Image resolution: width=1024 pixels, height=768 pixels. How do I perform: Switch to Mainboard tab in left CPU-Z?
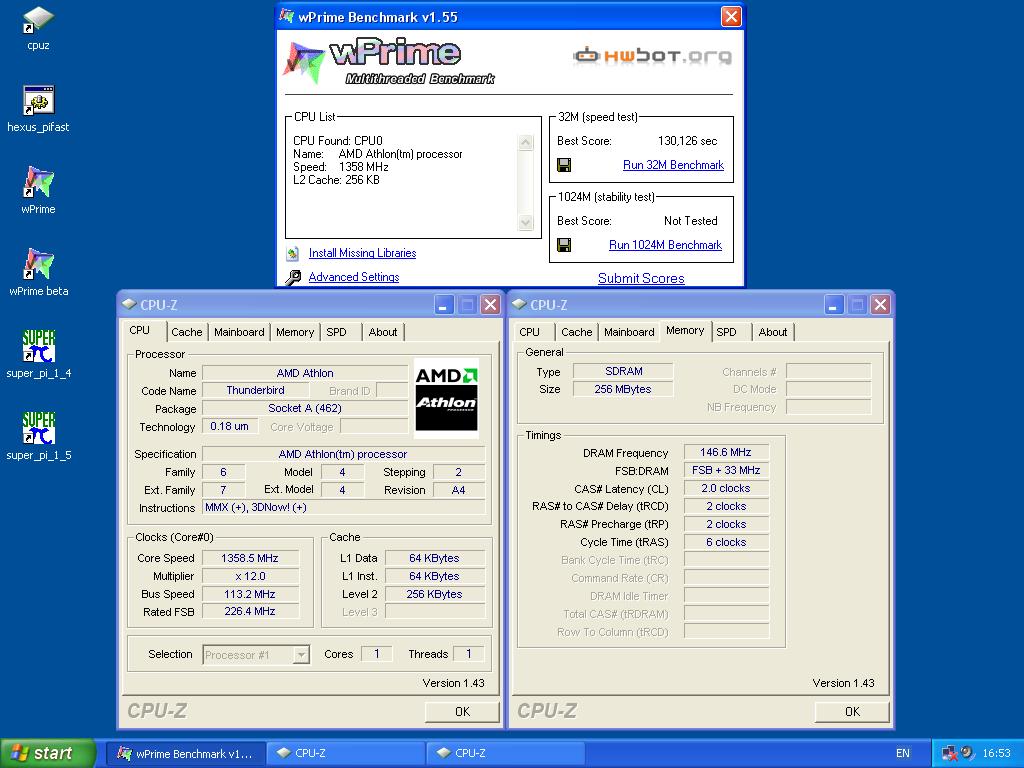pyautogui.click(x=239, y=332)
